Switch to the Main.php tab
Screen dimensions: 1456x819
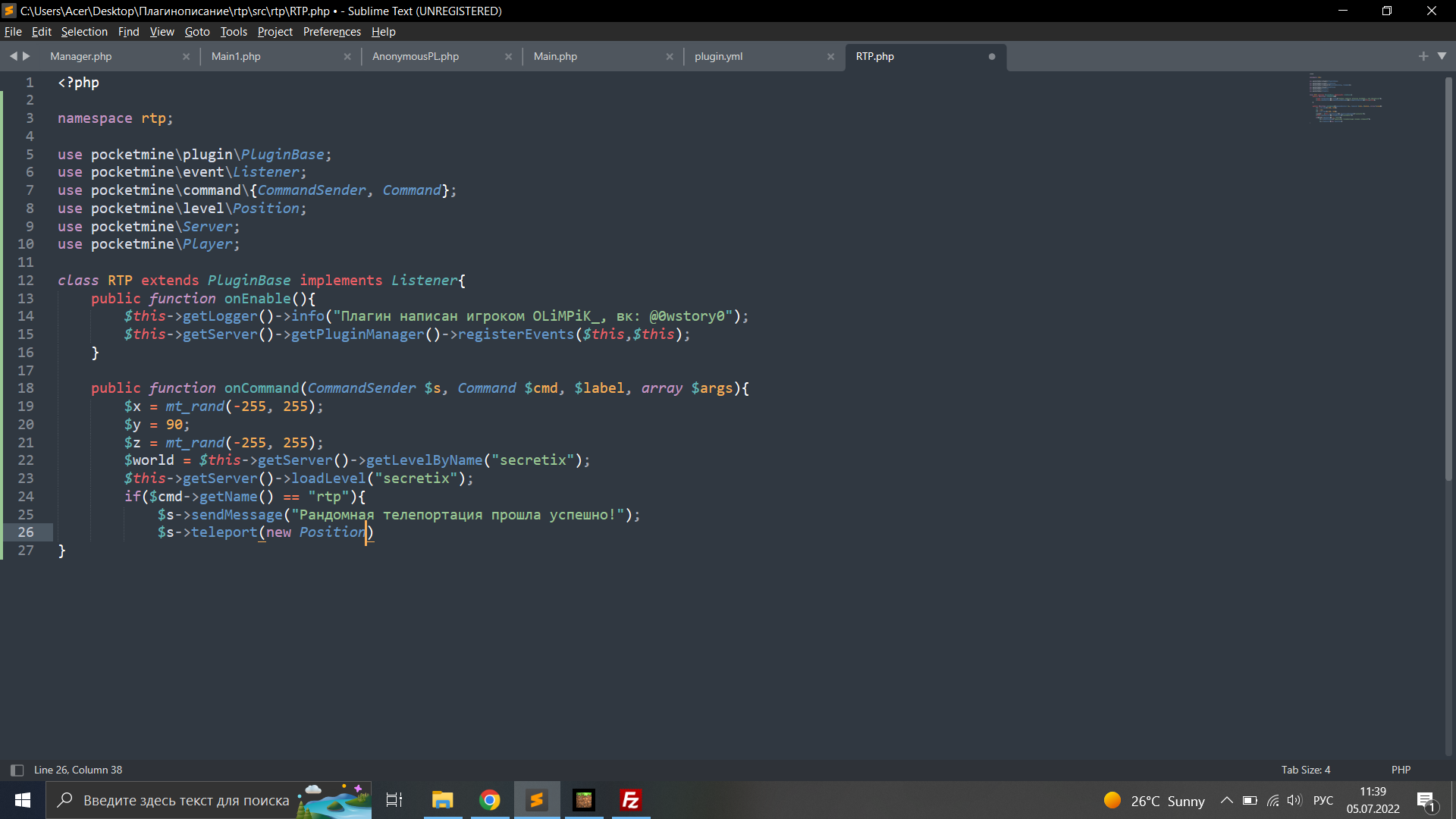pos(555,56)
